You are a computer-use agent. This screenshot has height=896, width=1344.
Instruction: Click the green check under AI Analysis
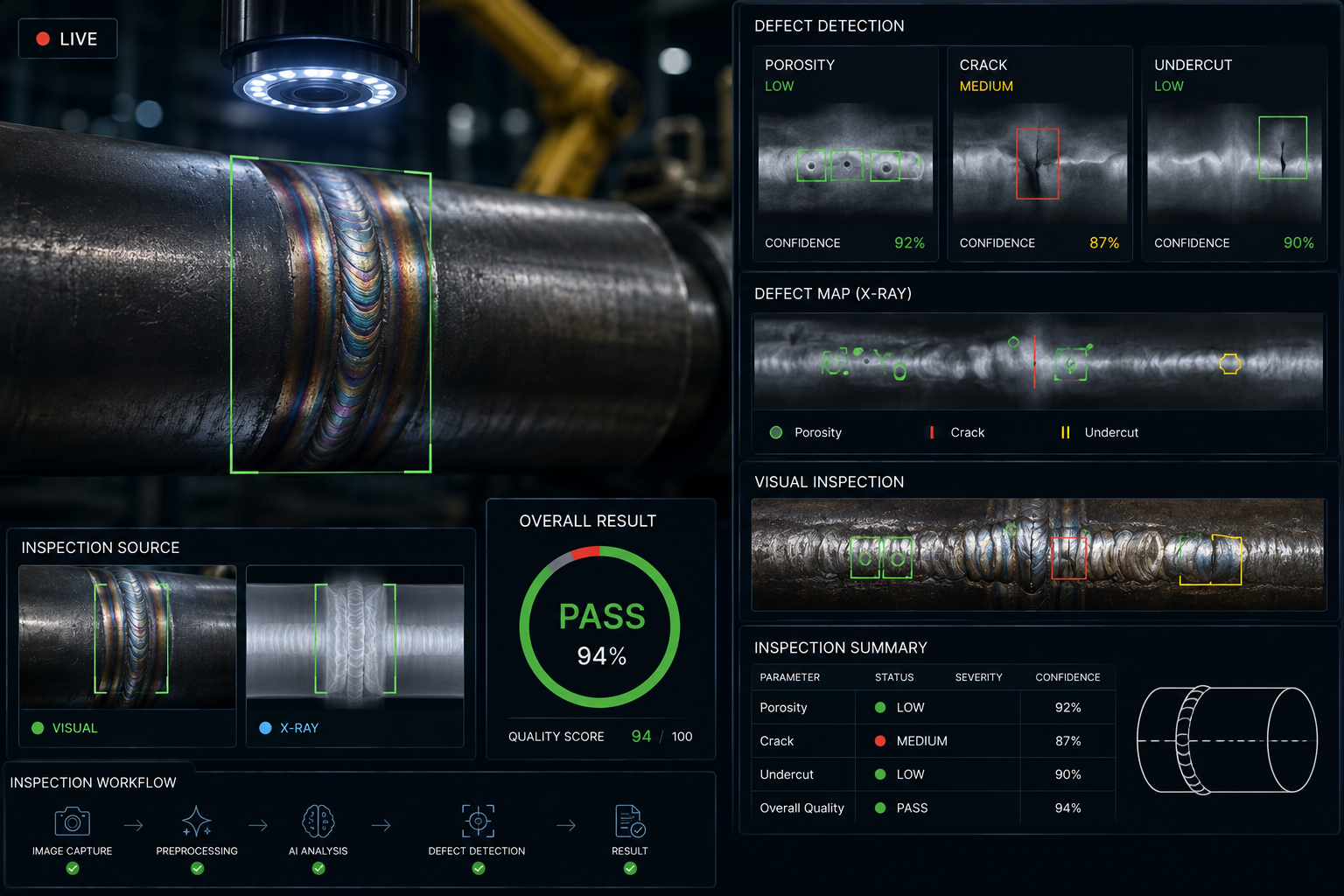point(318,868)
